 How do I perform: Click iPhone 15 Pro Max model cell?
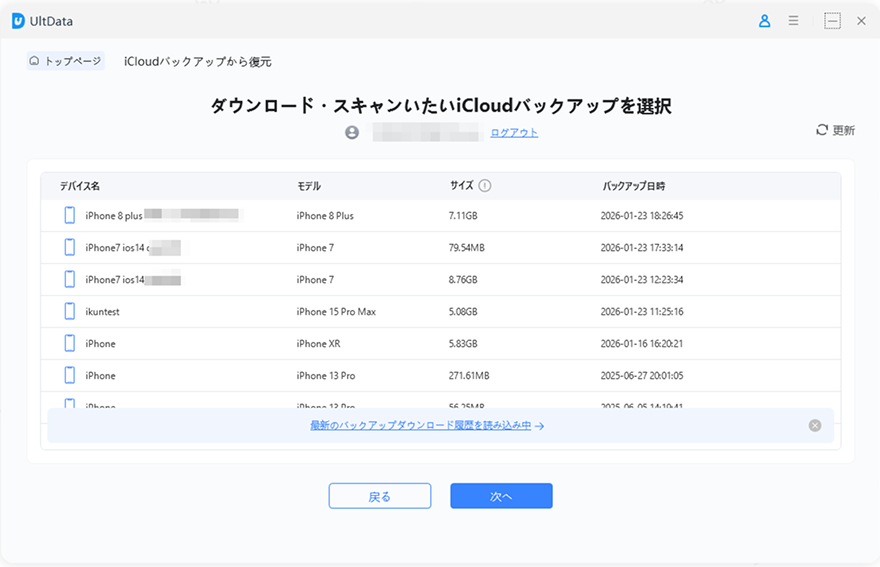(x=336, y=312)
